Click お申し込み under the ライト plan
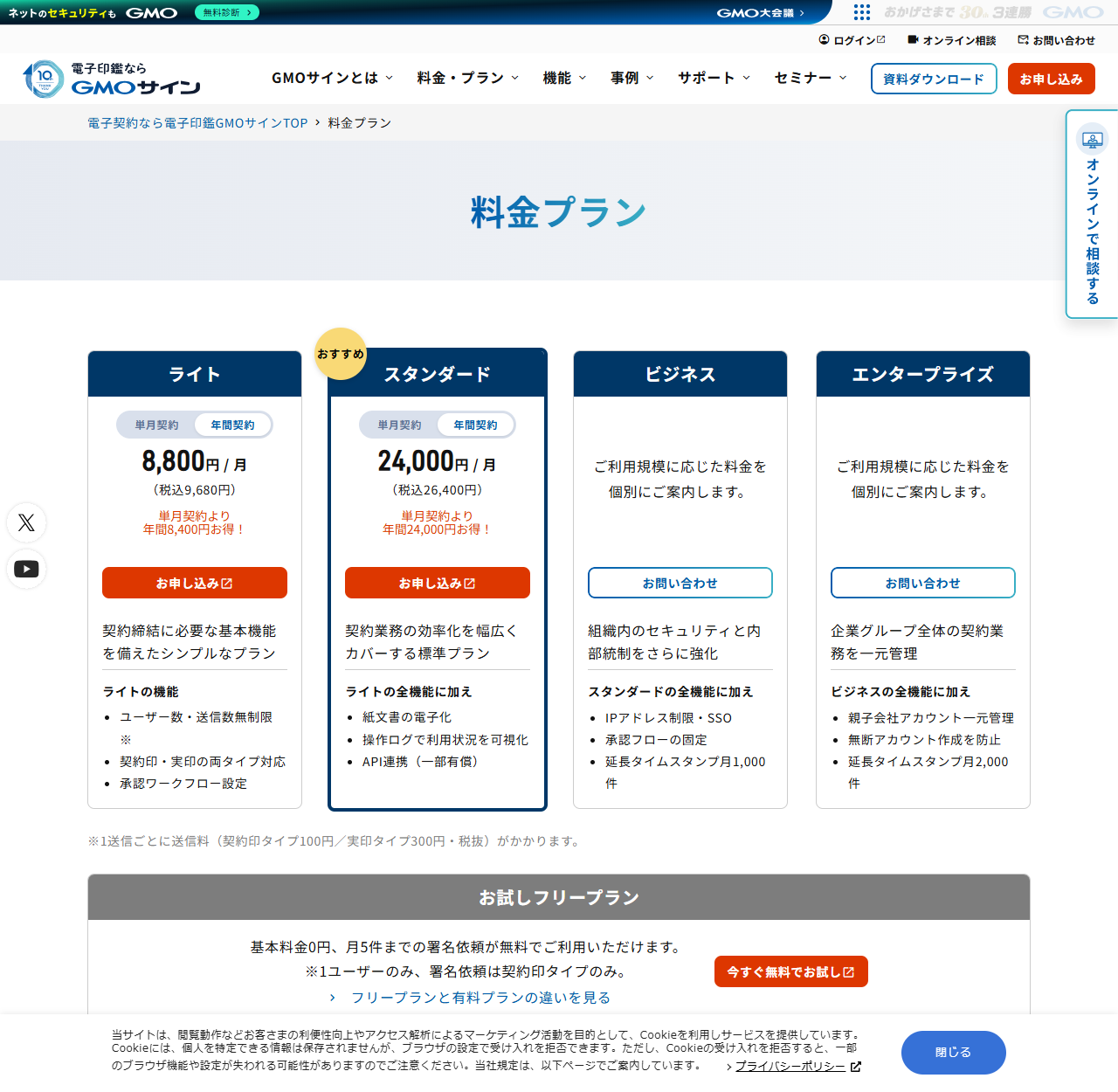This screenshot has width=1118, height=1092. pyautogui.click(x=195, y=583)
